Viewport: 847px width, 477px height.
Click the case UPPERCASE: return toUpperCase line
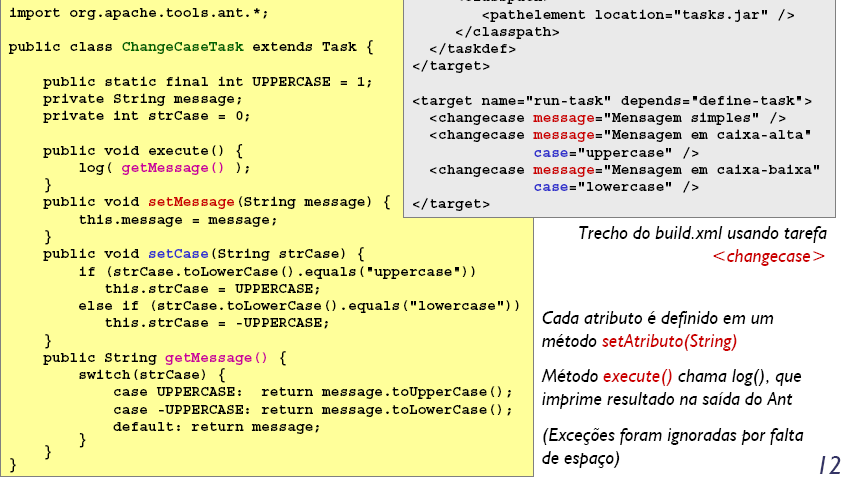click(x=313, y=392)
